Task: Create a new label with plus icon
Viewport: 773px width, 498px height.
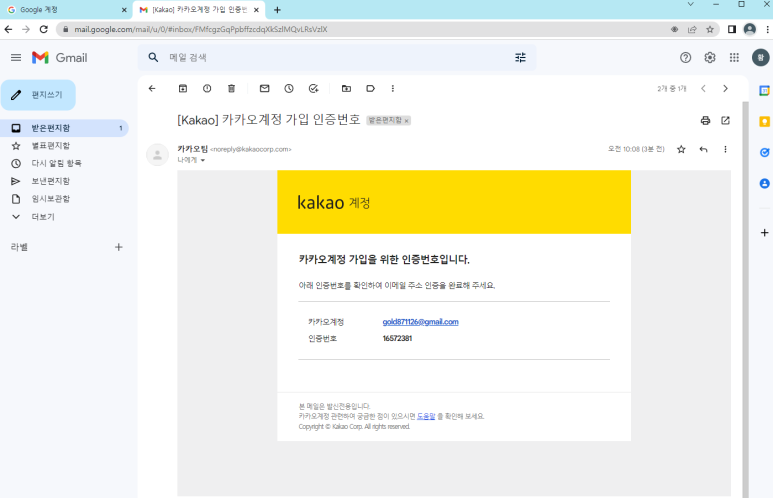Action: point(118,247)
